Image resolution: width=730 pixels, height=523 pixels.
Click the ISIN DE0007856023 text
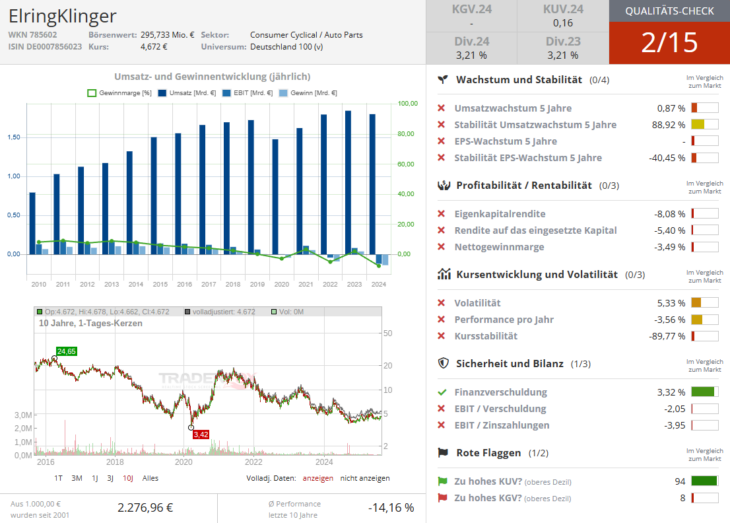[45, 47]
